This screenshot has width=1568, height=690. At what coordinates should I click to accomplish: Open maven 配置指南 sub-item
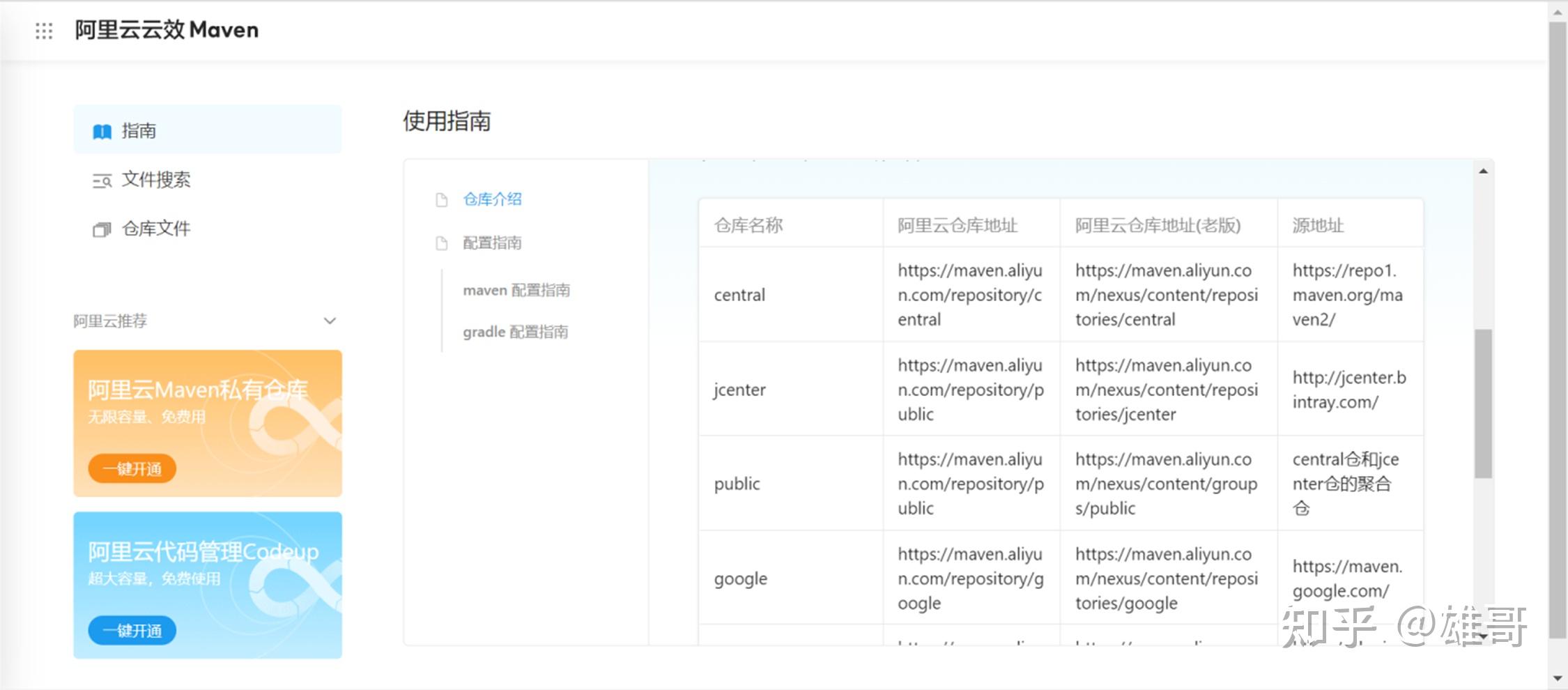point(516,290)
